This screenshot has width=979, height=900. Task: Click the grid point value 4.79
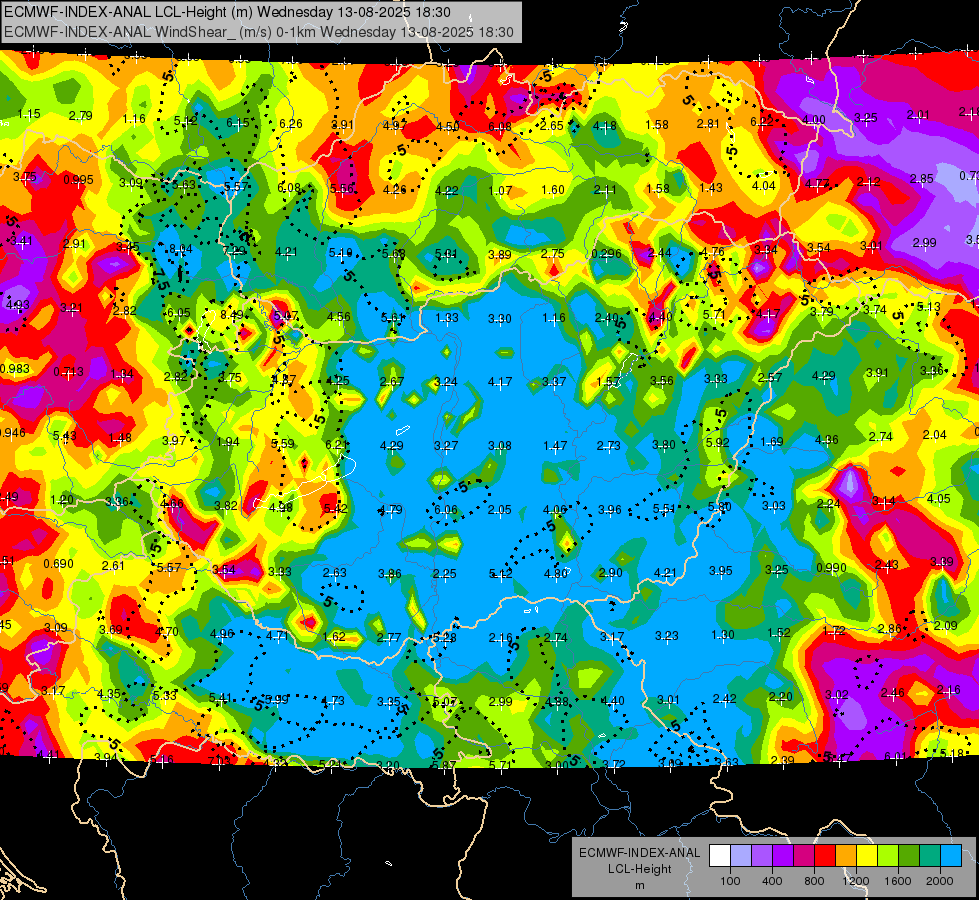click(x=391, y=510)
